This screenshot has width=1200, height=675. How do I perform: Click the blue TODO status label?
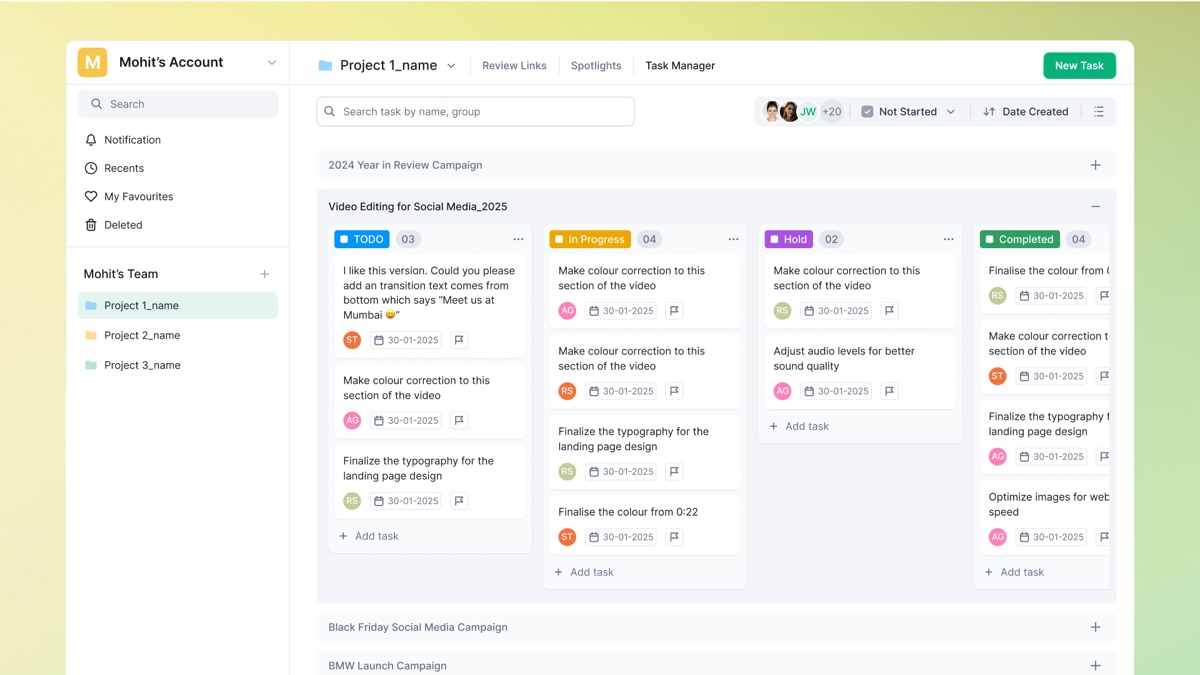[x=362, y=239]
